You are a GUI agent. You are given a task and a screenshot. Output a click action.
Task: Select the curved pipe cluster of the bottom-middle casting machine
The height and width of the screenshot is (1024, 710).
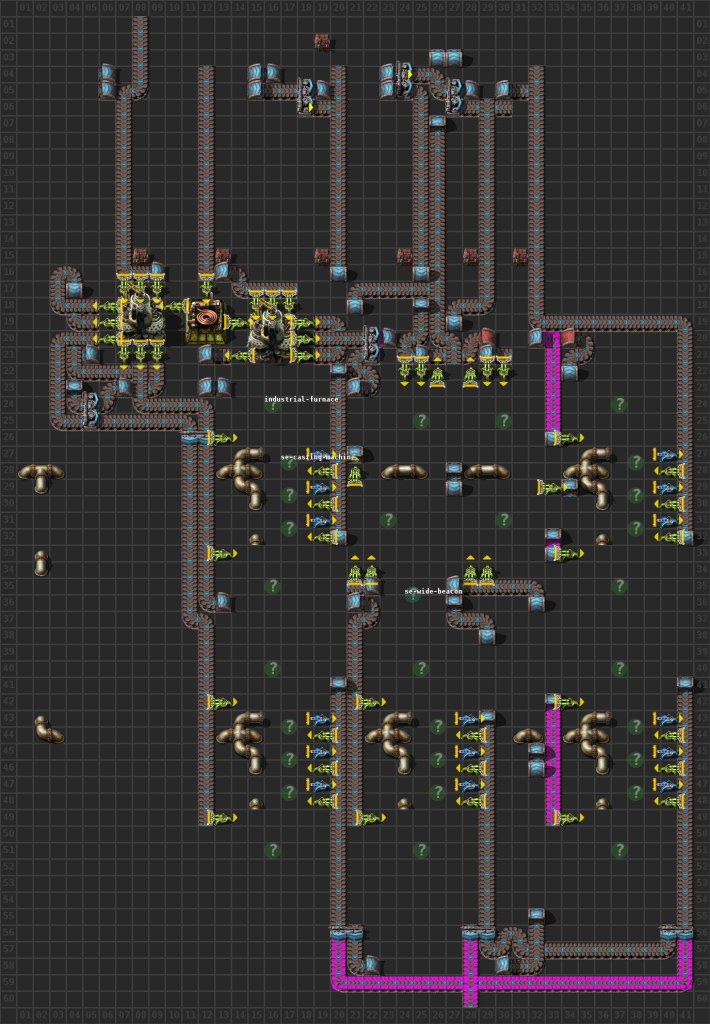click(391, 742)
